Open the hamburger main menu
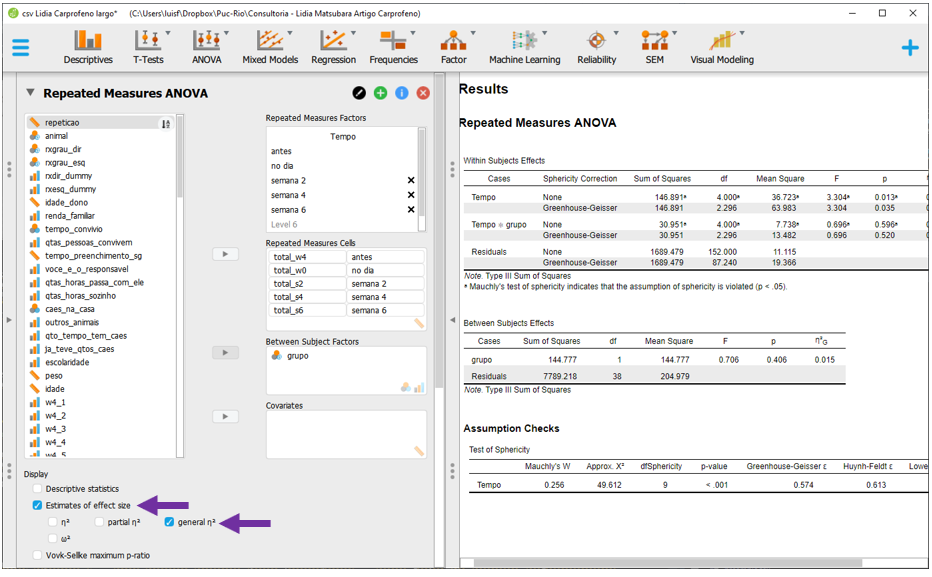This screenshot has width=932, height=577. click(21, 47)
